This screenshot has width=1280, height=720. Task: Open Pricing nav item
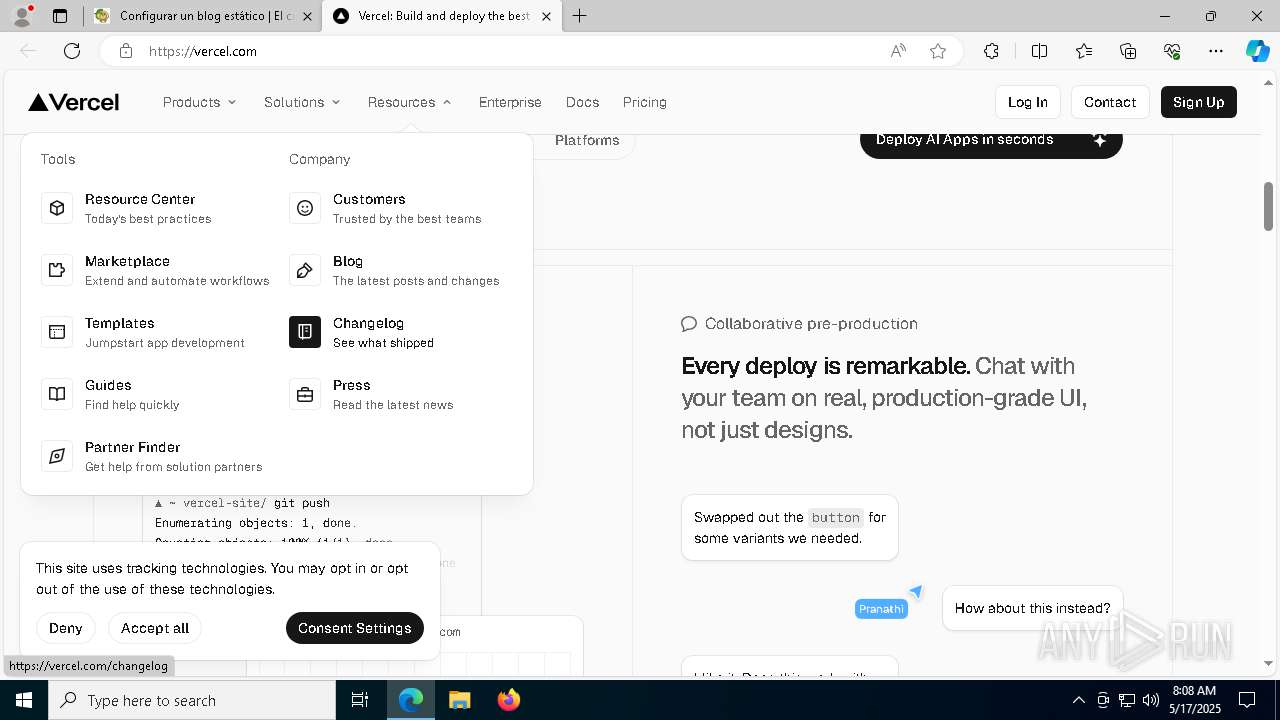point(644,102)
